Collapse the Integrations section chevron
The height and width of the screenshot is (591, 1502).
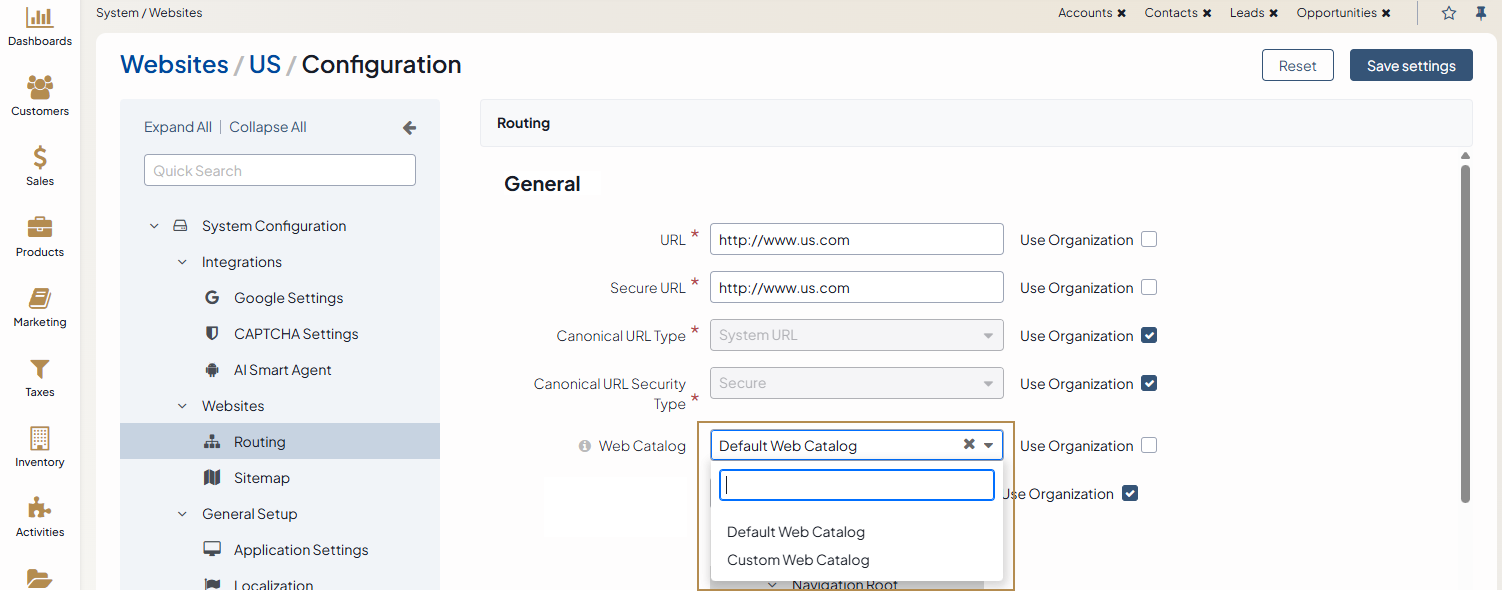click(182, 262)
